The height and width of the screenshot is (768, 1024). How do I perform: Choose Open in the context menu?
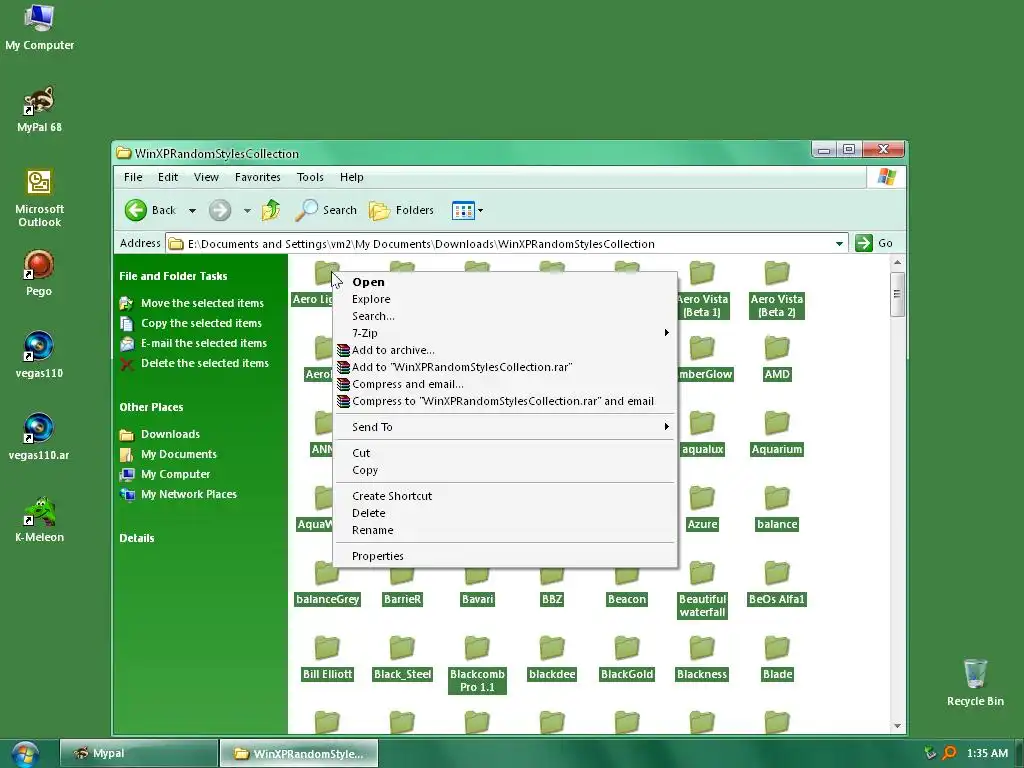tap(505, 282)
